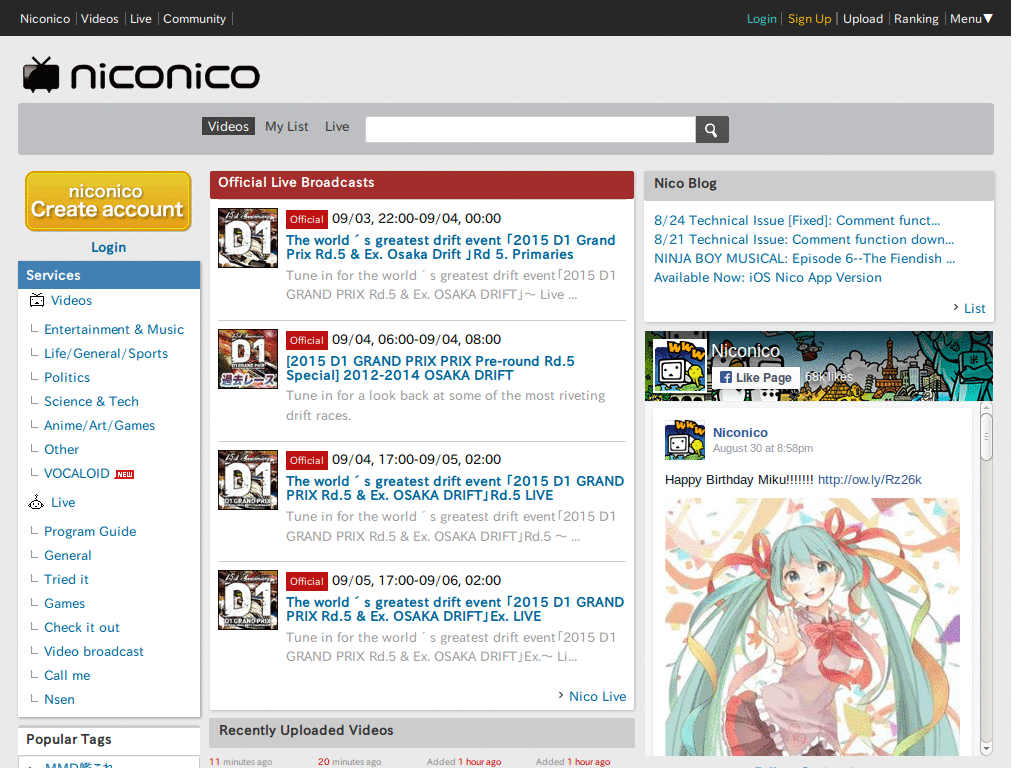Click into the search text field
Screen dimensions: 1024x768
click(x=530, y=129)
